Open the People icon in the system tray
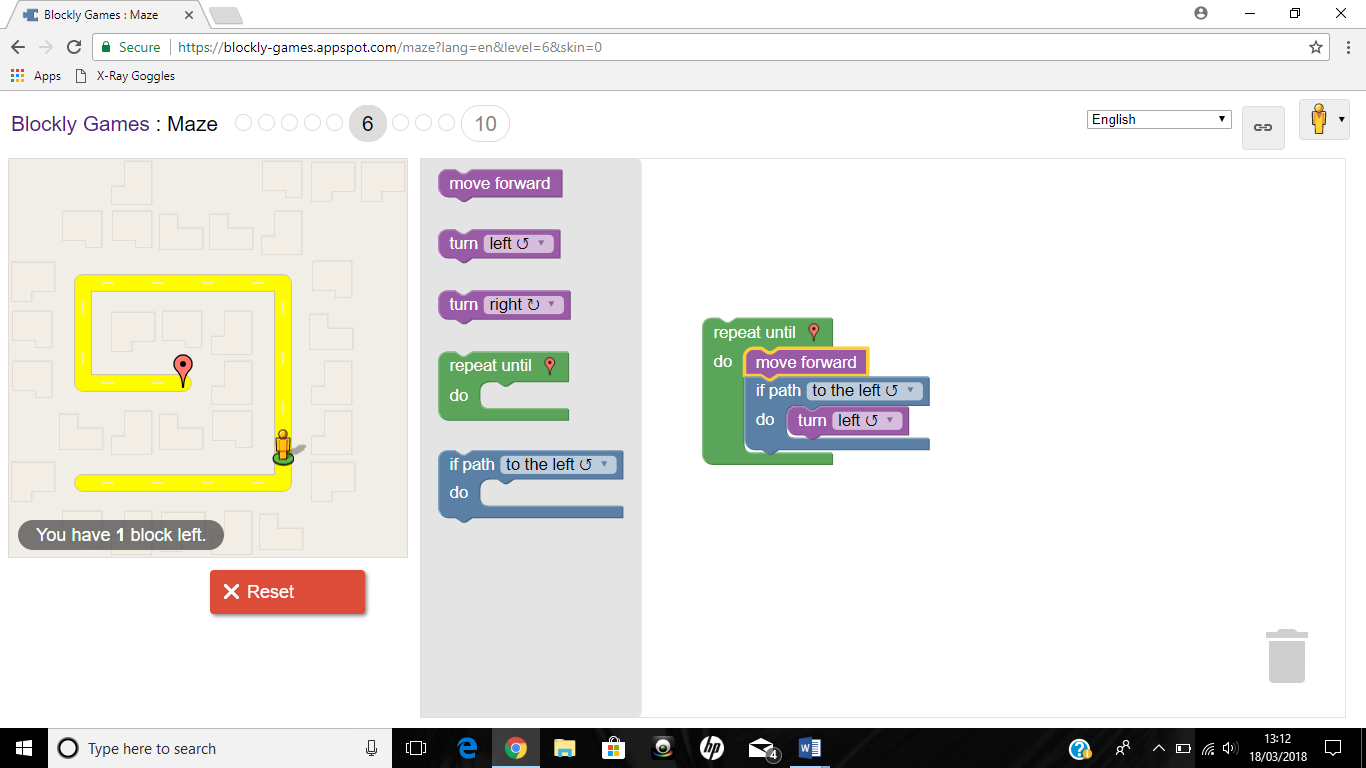 coord(1124,748)
